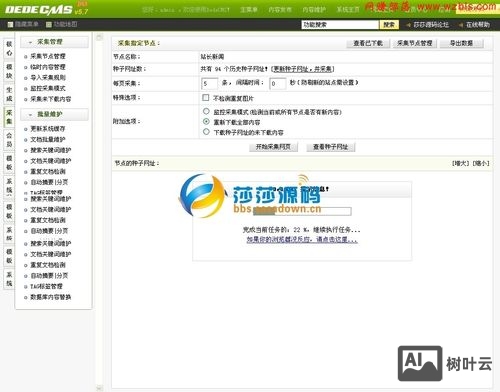Viewport: 500px width, 392px height.
Task: Open the 主菜单 top menu
Action: coord(249,10)
